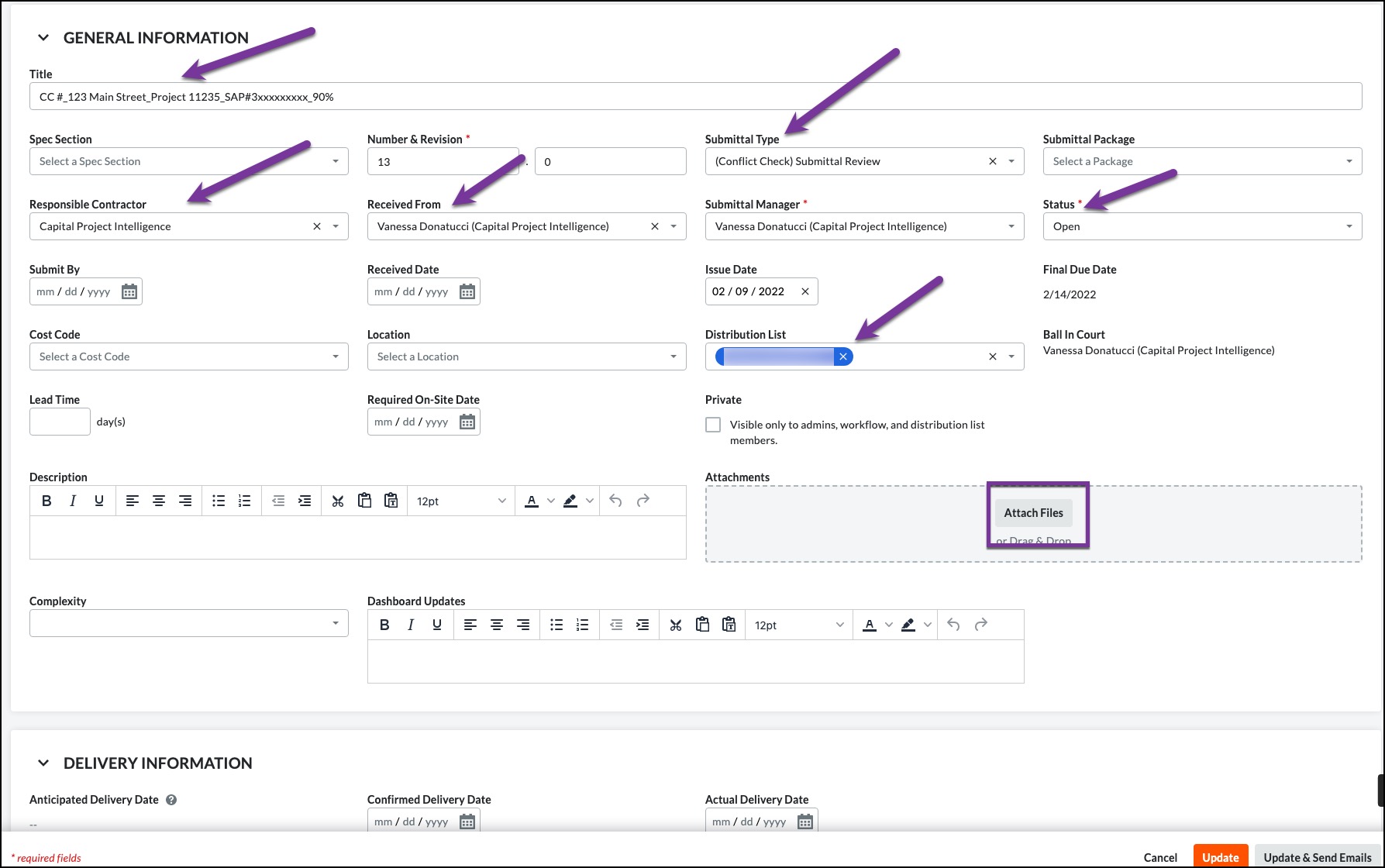Apply italic in Dashboard Updates toolbar
The image size is (1385, 868).
(411, 625)
